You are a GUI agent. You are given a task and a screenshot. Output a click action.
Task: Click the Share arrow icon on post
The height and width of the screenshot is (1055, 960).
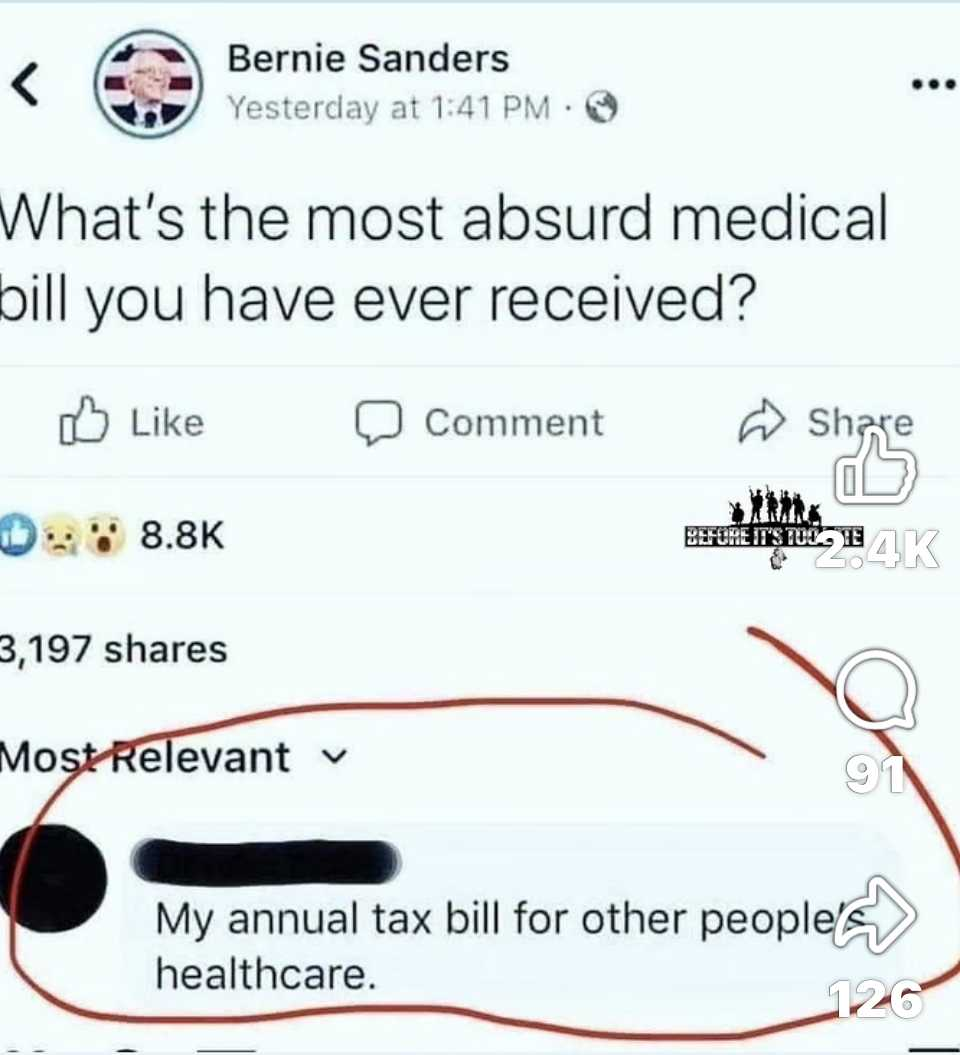(x=762, y=421)
